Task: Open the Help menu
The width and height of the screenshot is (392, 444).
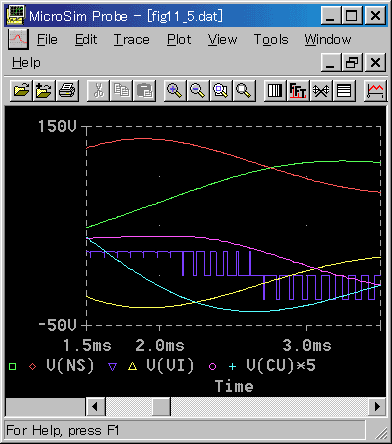Action: [26, 63]
